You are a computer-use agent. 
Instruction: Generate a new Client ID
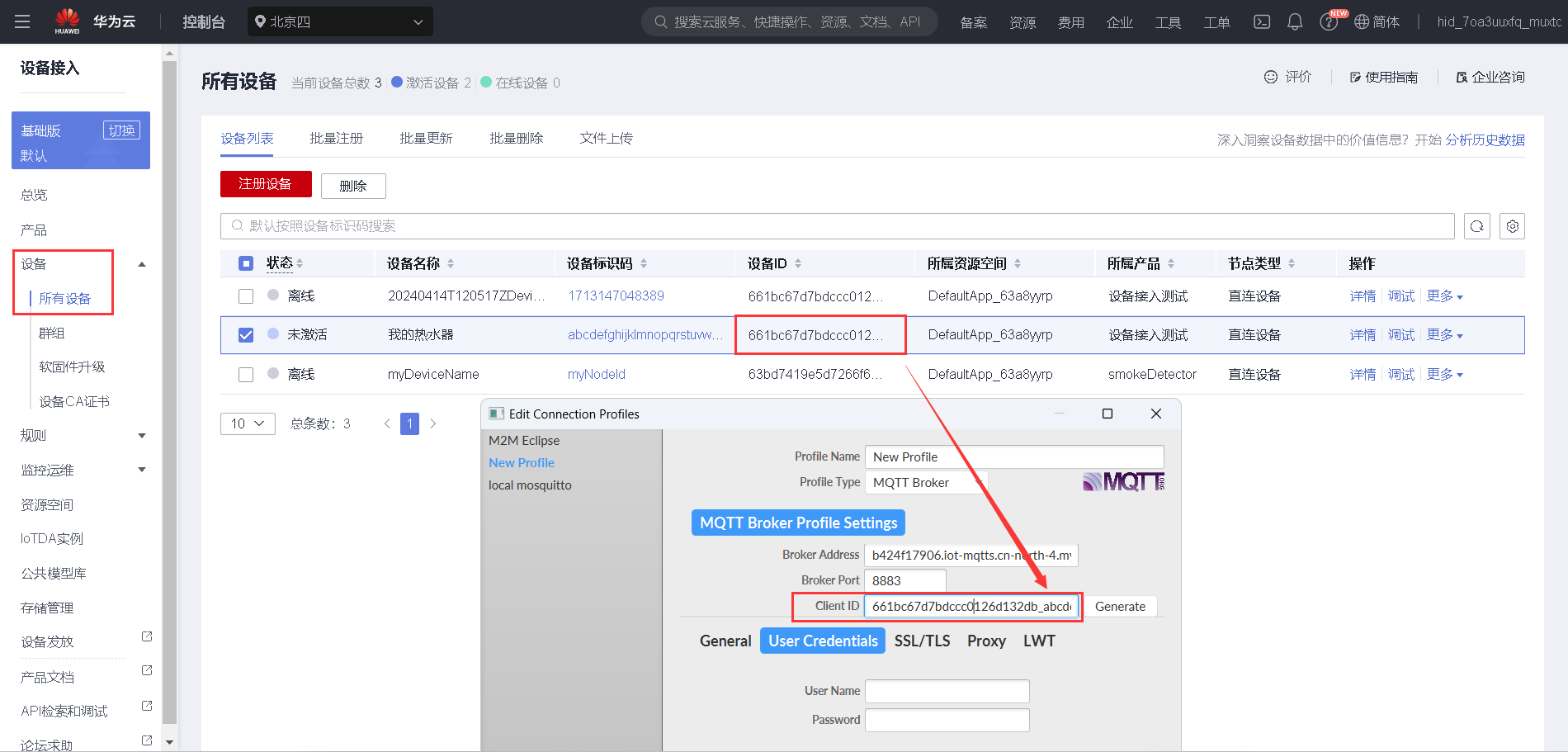tap(1120, 606)
